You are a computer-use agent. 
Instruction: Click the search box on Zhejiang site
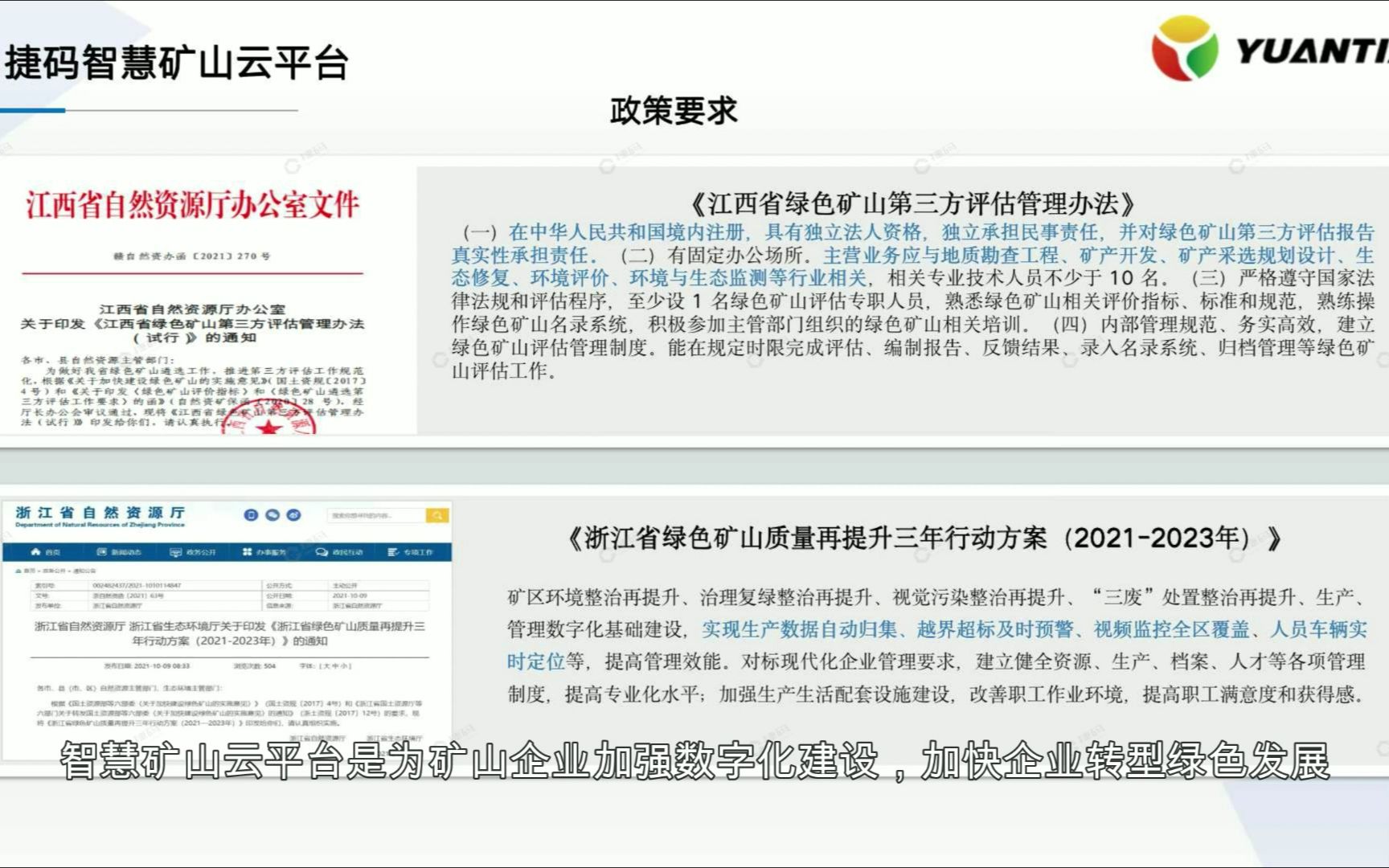[x=376, y=515]
